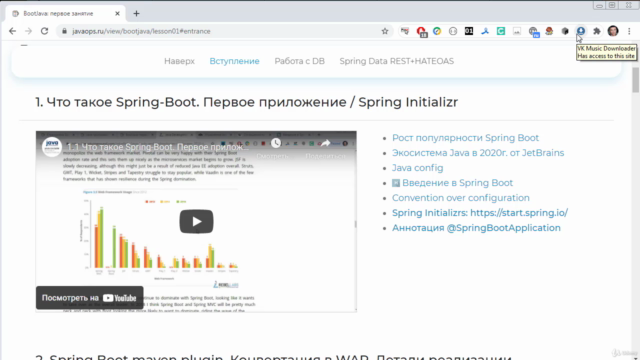Viewport: 640px width, 360px height.
Task: Jump to Spring Data REST+HATEOAS section
Action: (x=396, y=61)
